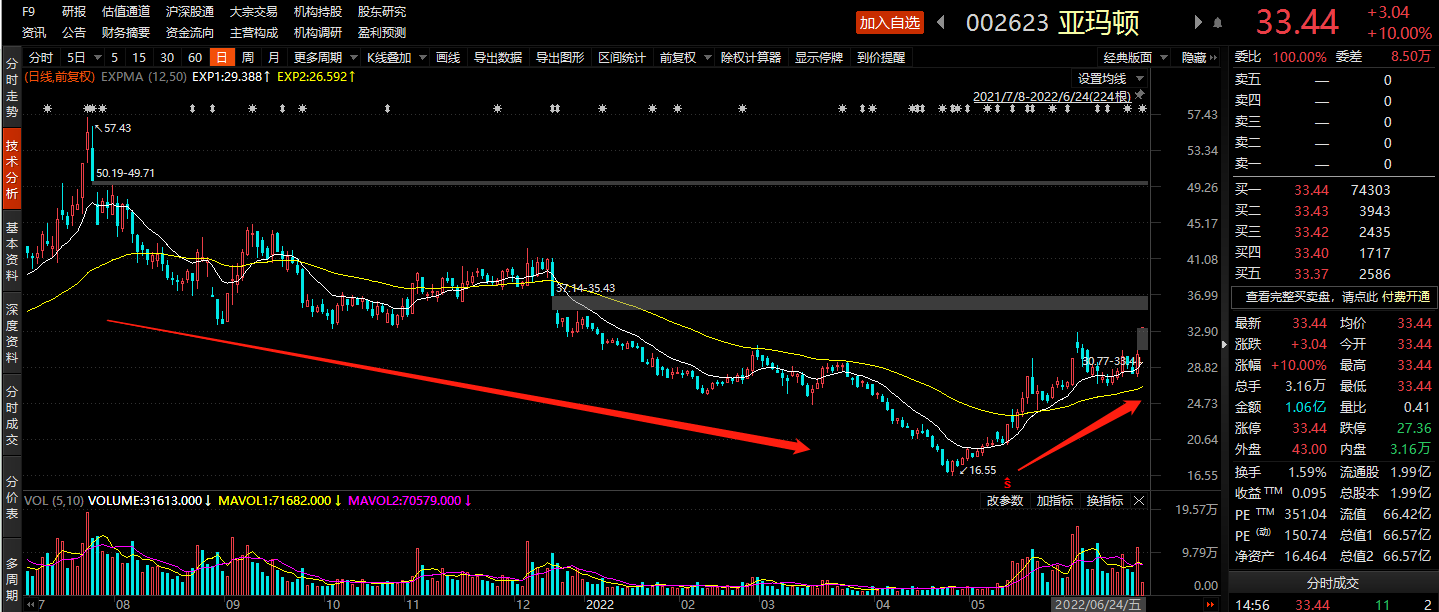1439x612 pixels.
Task: Close the VOL indicator panel
Action: click(x=1139, y=500)
